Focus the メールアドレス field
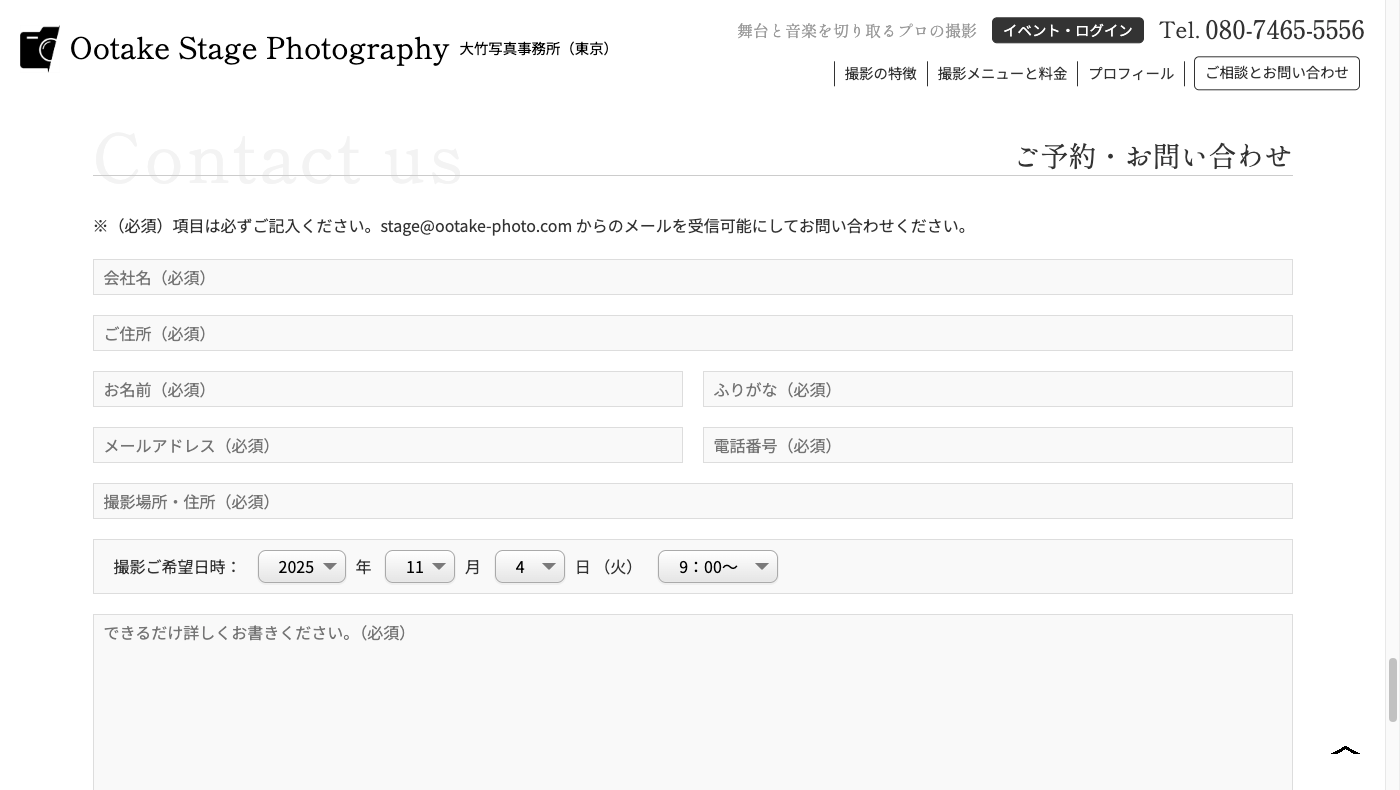1400x790 pixels. coord(387,445)
